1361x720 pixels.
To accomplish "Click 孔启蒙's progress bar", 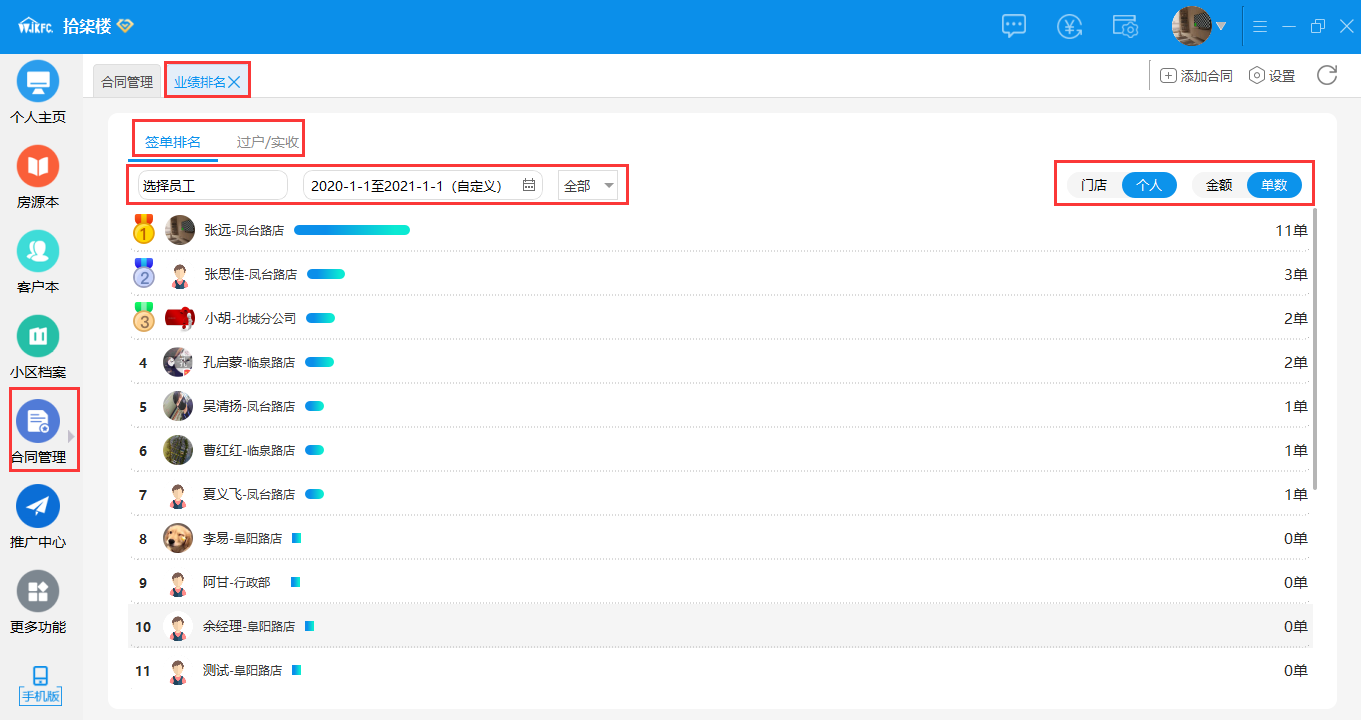I will click(x=319, y=362).
